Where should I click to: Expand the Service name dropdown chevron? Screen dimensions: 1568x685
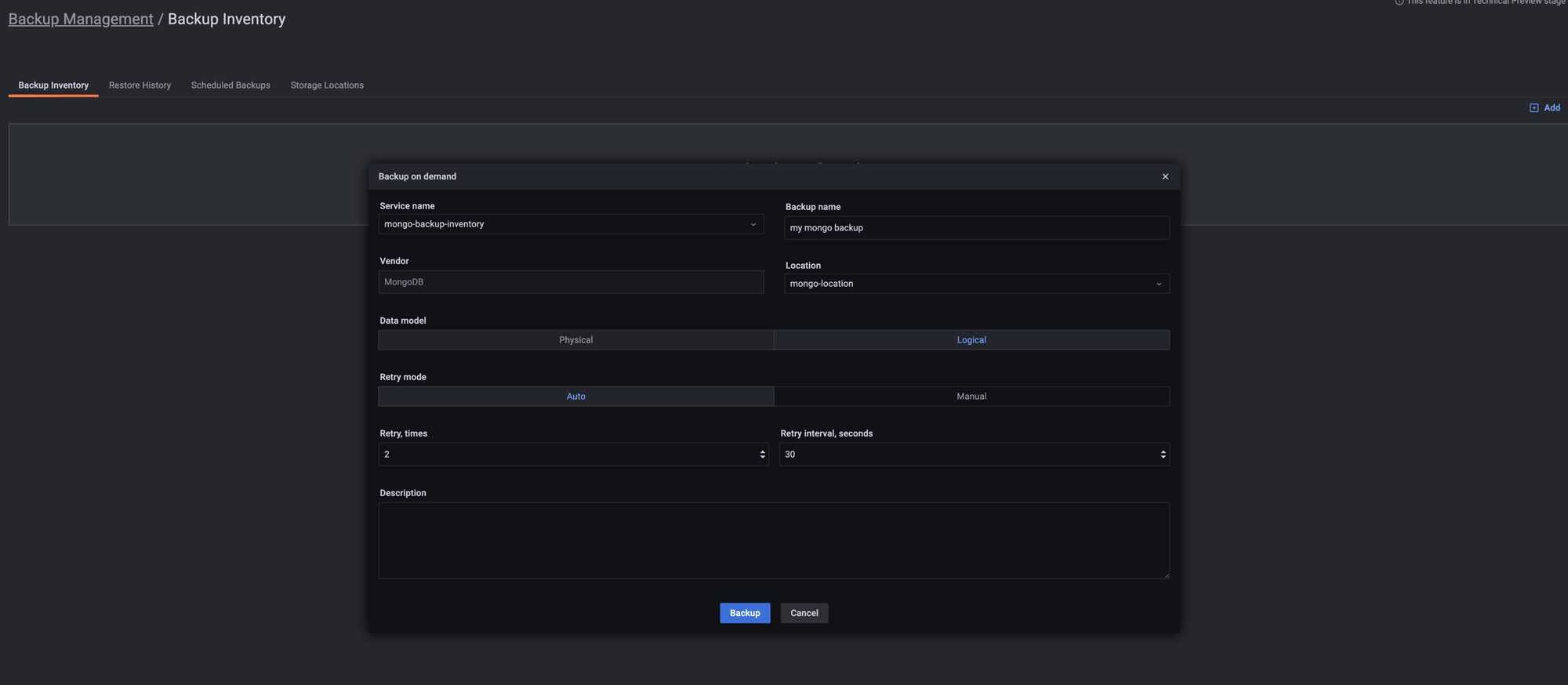pyautogui.click(x=753, y=224)
